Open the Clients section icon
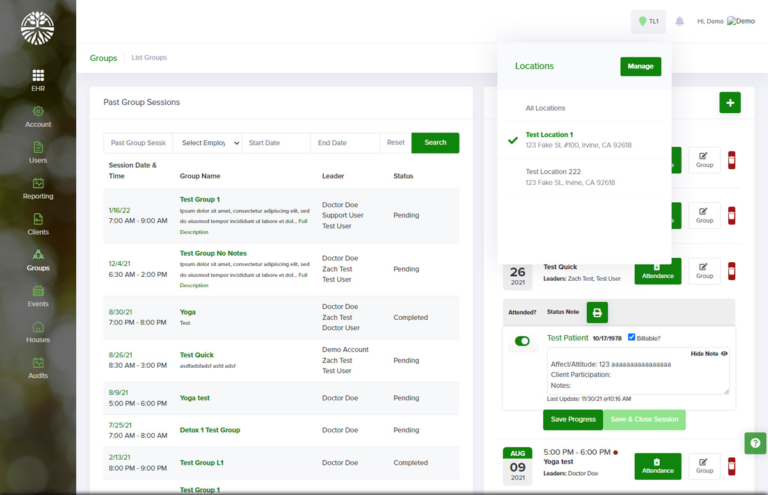The image size is (768, 495). (38, 219)
